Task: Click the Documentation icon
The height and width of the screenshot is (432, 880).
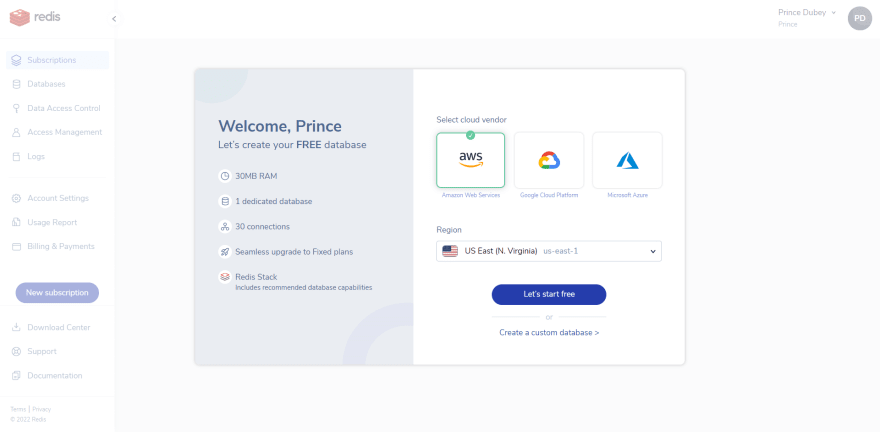Action: coord(16,376)
